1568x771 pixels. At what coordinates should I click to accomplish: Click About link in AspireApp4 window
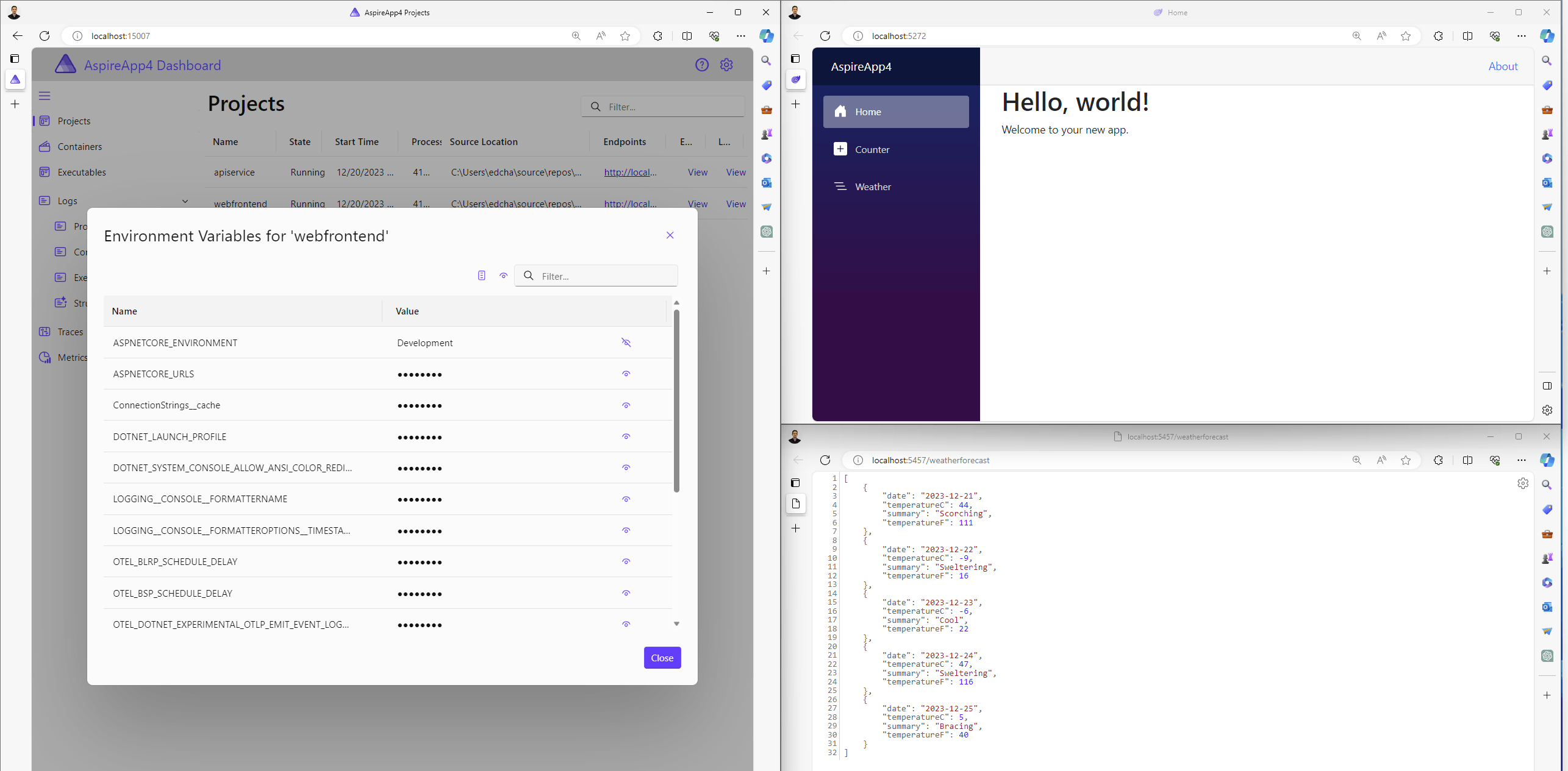tap(1503, 66)
